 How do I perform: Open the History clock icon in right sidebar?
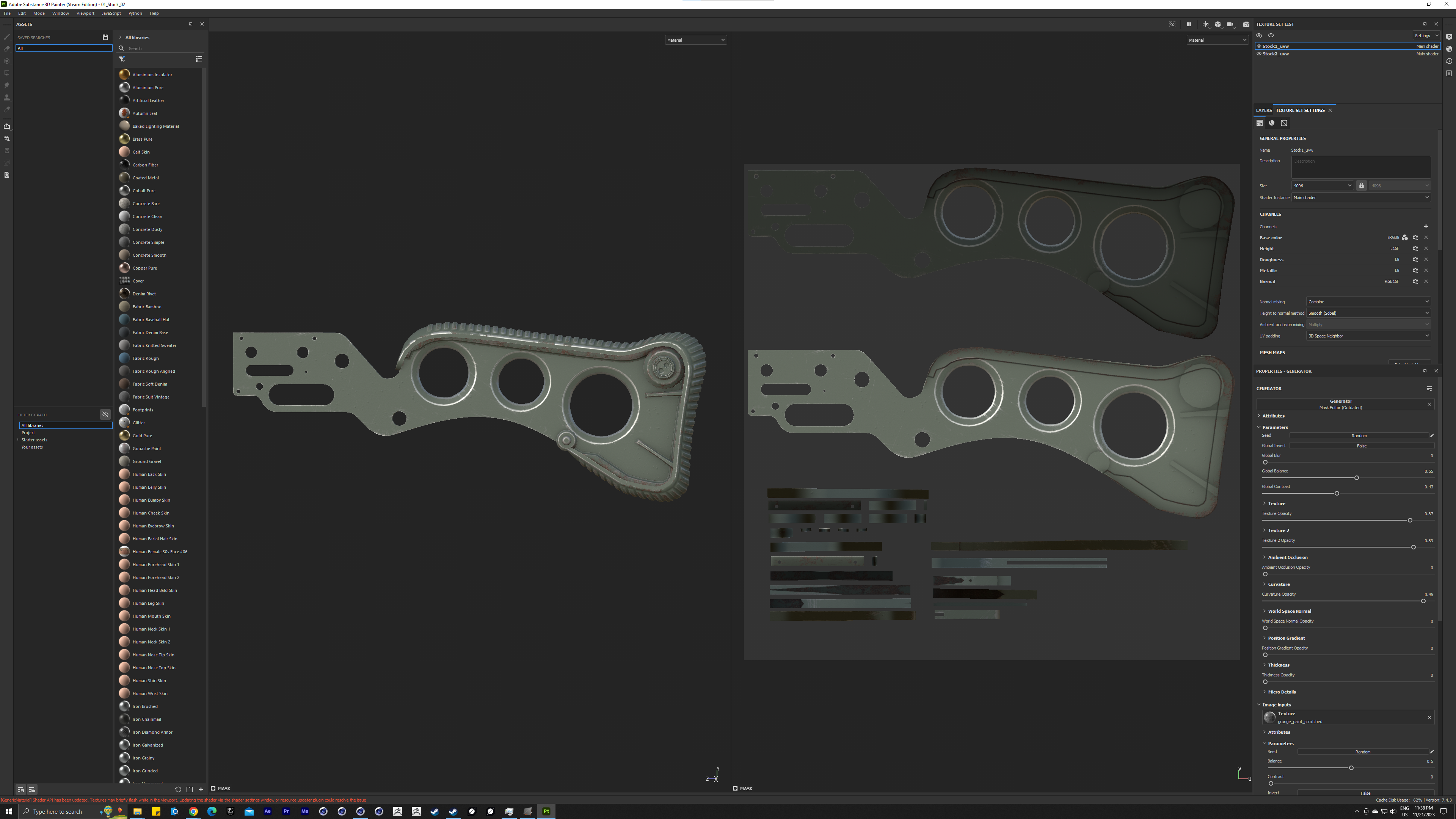click(1449, 61)
